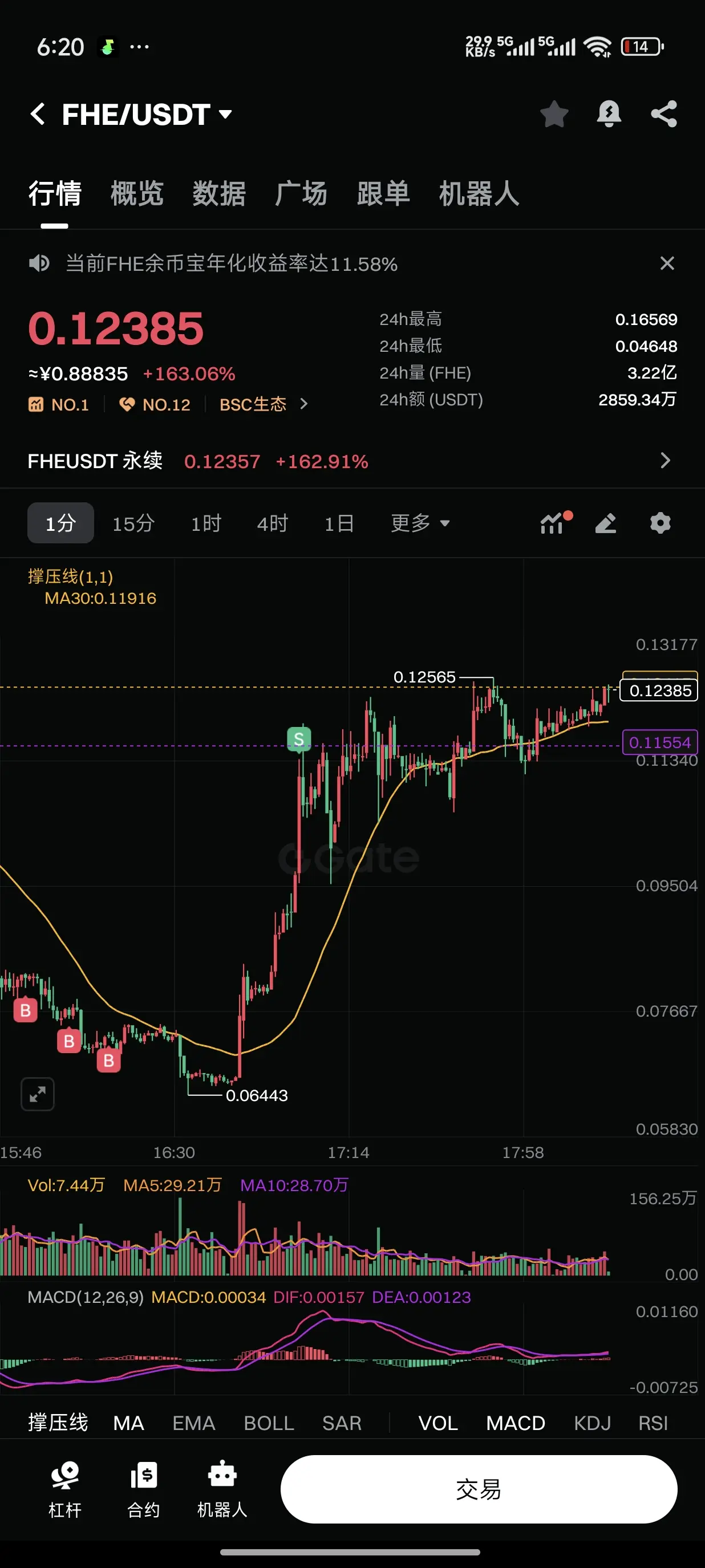Open chart settings gear
Viewport: 705px width, 1568px height.
point(660,523)
